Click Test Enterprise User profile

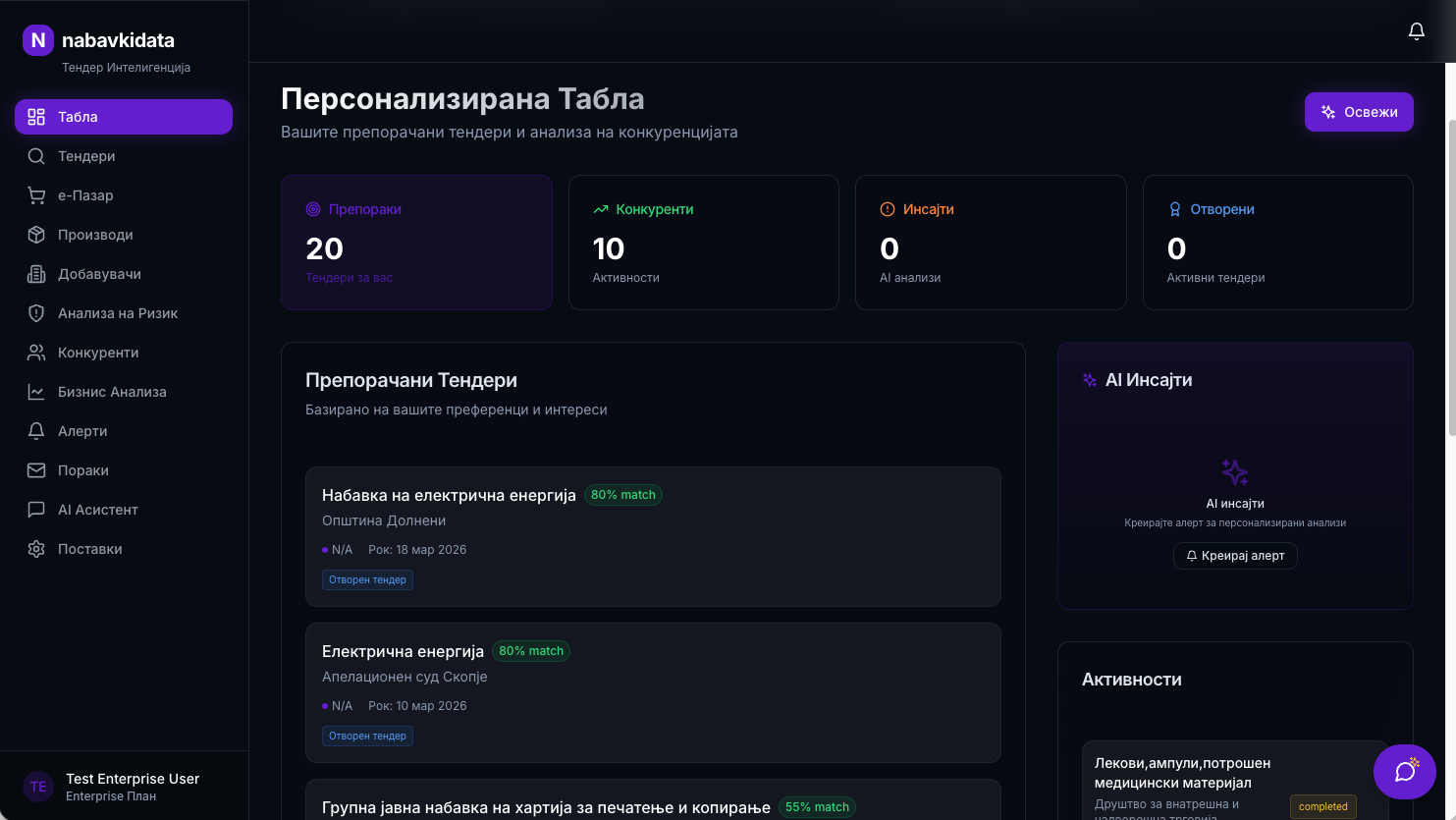[x=124, y=787]
